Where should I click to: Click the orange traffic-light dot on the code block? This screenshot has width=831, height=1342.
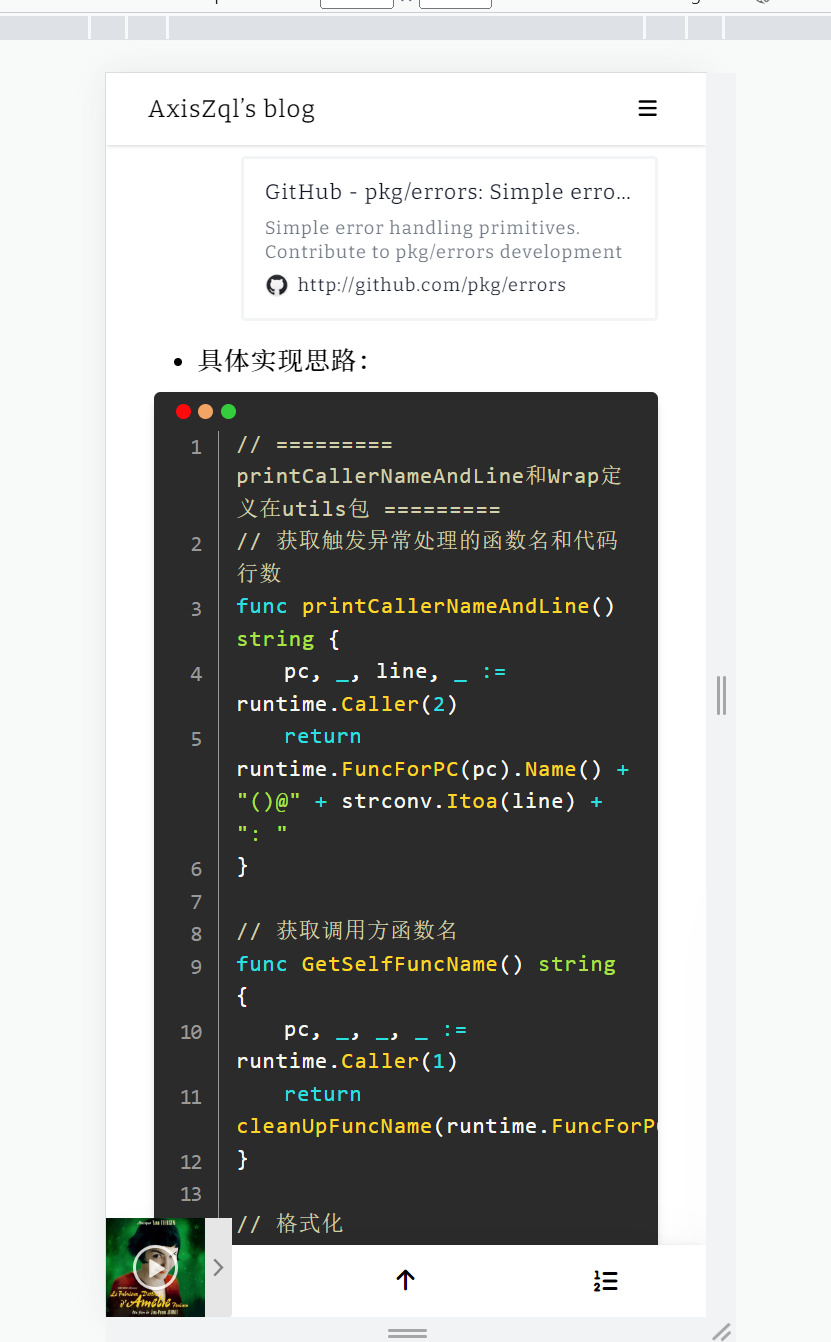pyautogui.click(x=205, y=411)
